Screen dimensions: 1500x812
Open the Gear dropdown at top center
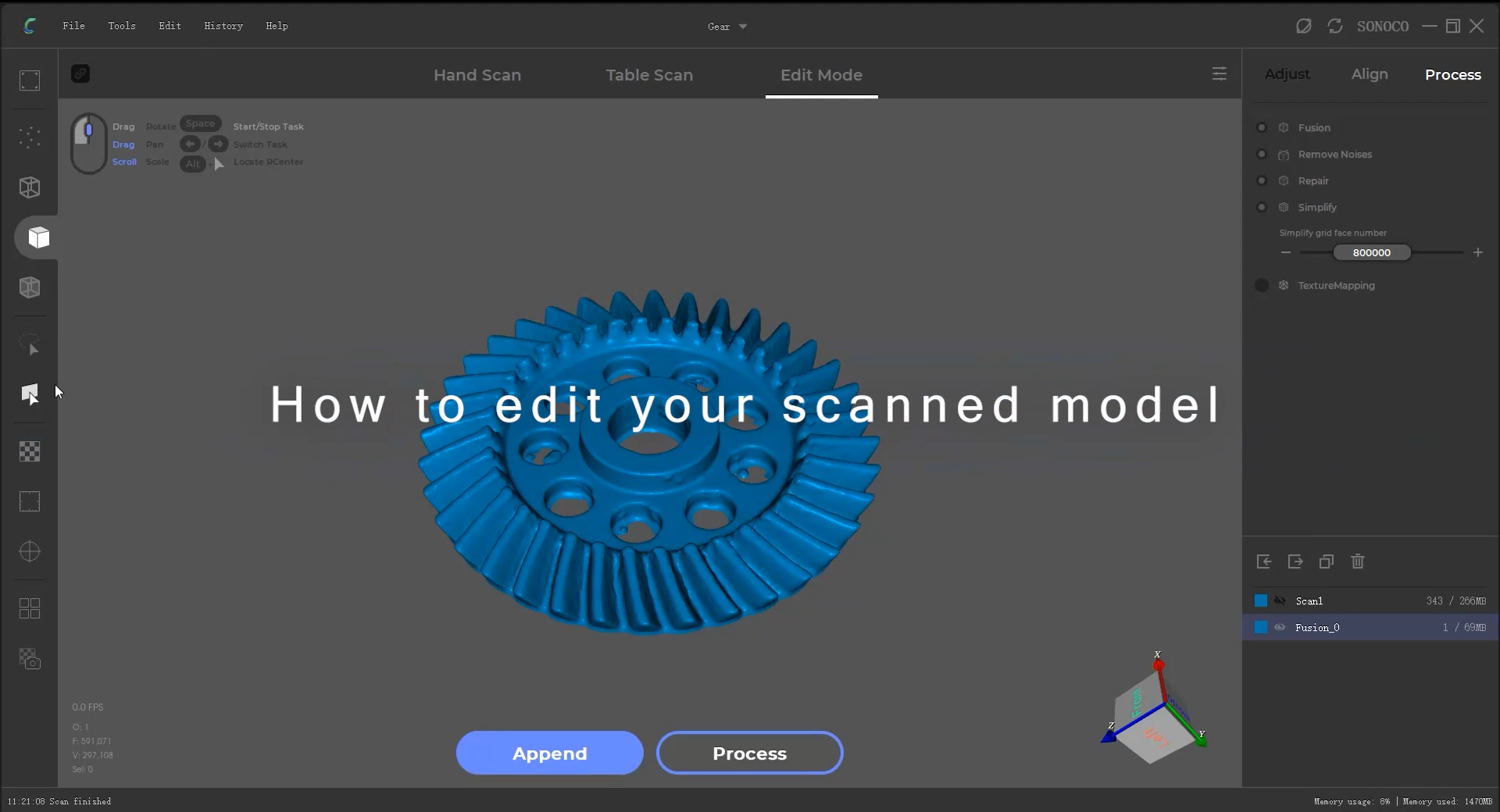click(726, 26)
